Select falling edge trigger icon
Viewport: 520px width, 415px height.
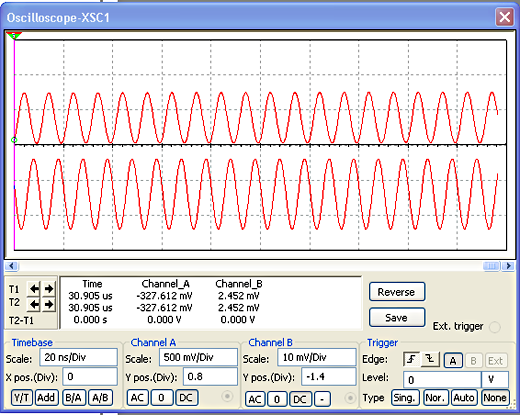click(x=430, y=360)
